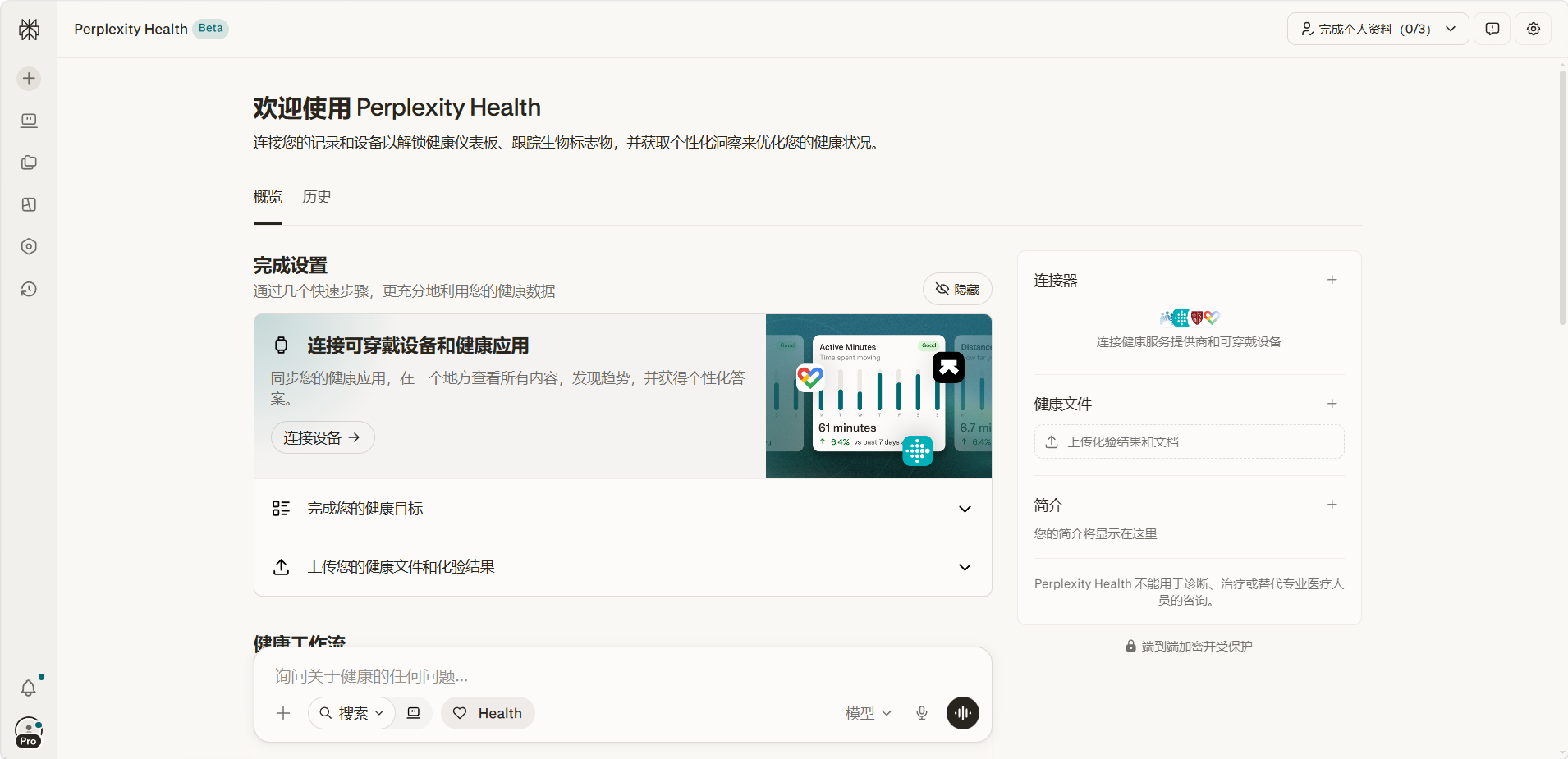
Task: Click the upload icon beside 上传您的健康文件
Action: (x=281, y=567)
